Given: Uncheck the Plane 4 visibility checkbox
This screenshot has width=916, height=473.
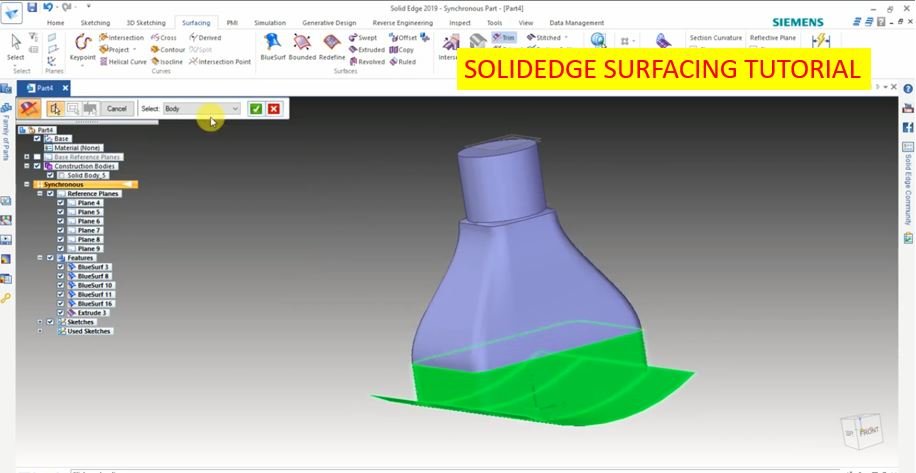Looking at the screenshot, I should pos(61,203).
